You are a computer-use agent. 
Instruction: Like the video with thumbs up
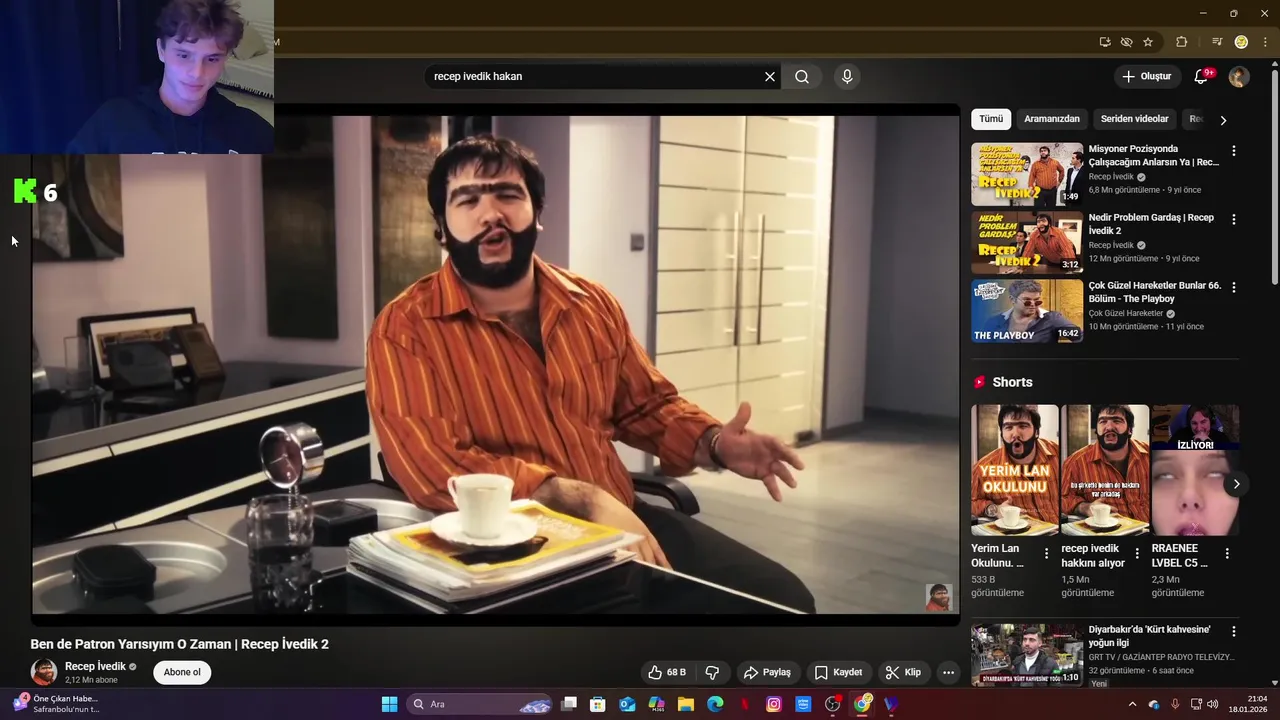click(667, 672)
